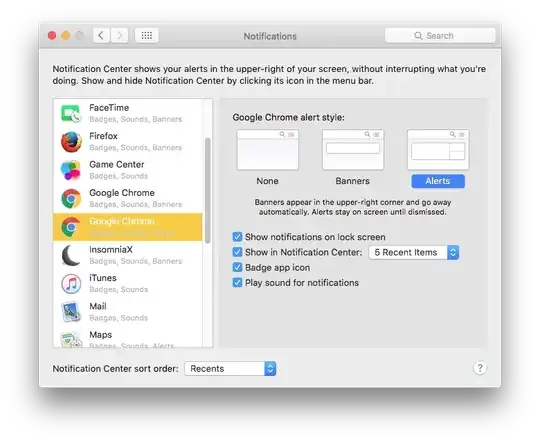The width and height of the screenshot is (540, 443).
Task: Select the None alert style
Action: point(268,158)
